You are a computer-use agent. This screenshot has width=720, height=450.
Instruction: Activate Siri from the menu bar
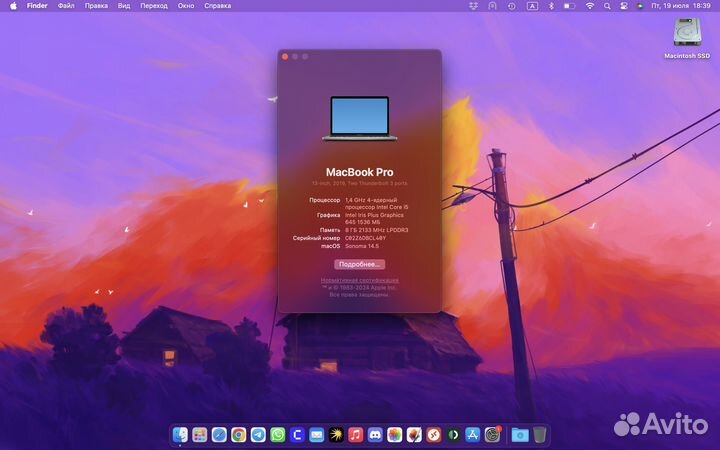[x=640, y=6]
